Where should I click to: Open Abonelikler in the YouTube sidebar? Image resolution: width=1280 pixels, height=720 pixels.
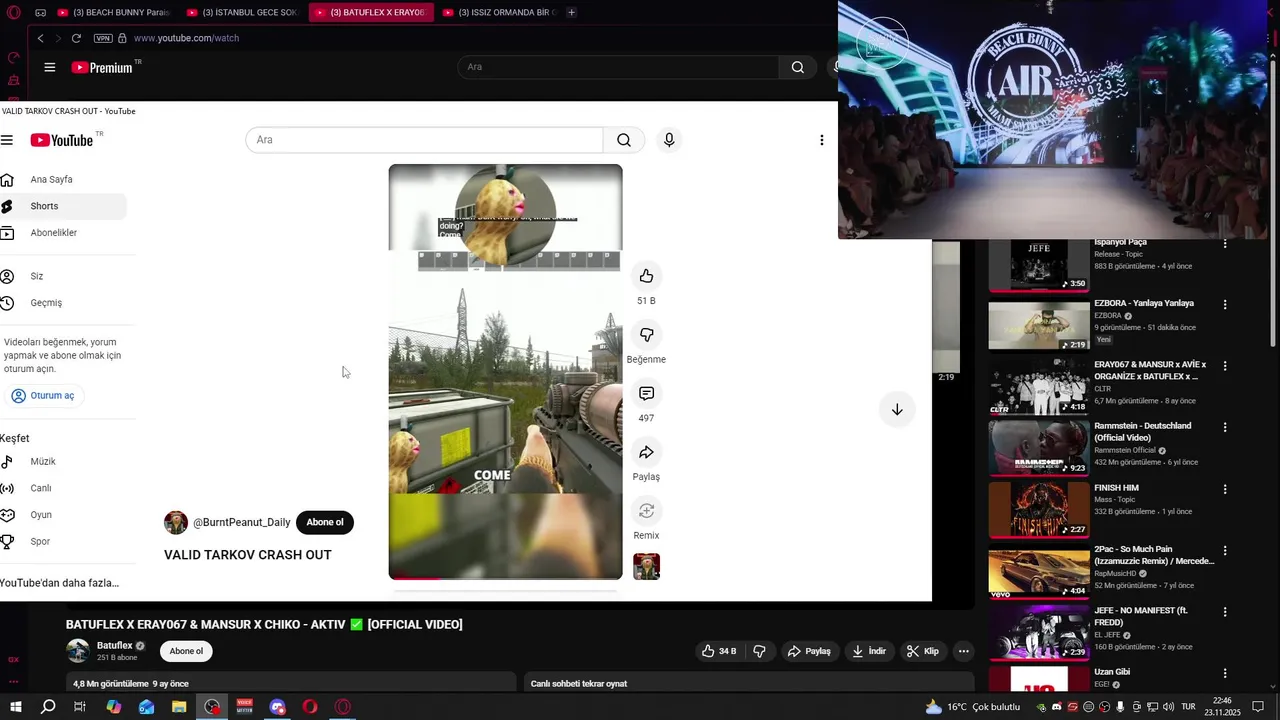62,233
